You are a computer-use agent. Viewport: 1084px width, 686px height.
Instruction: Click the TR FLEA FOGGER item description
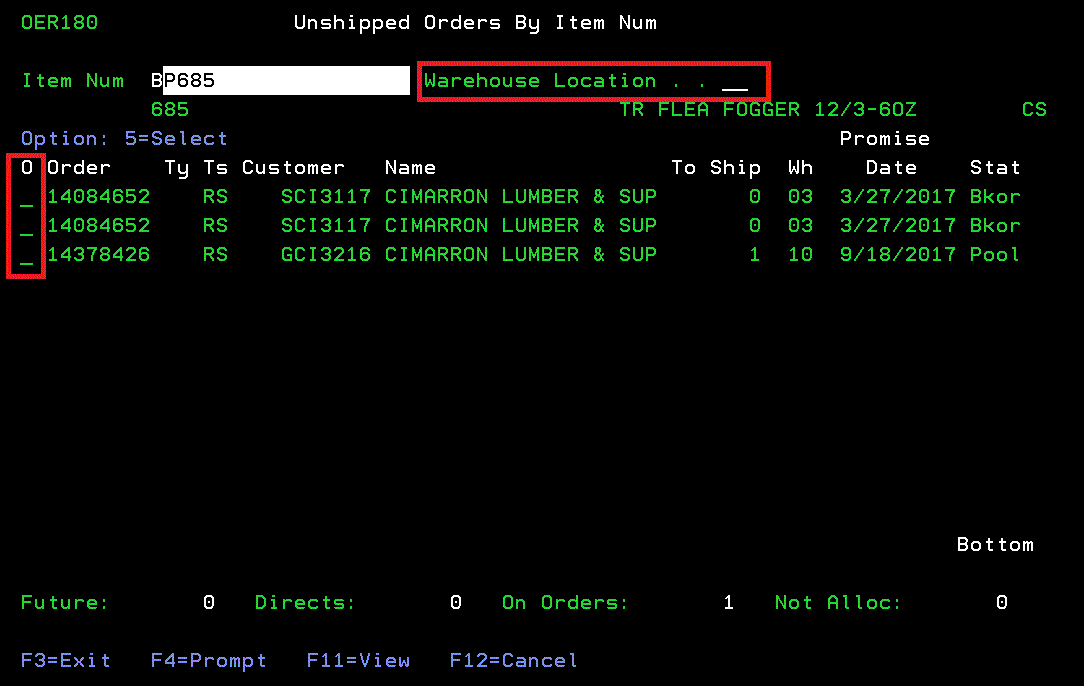767,110
